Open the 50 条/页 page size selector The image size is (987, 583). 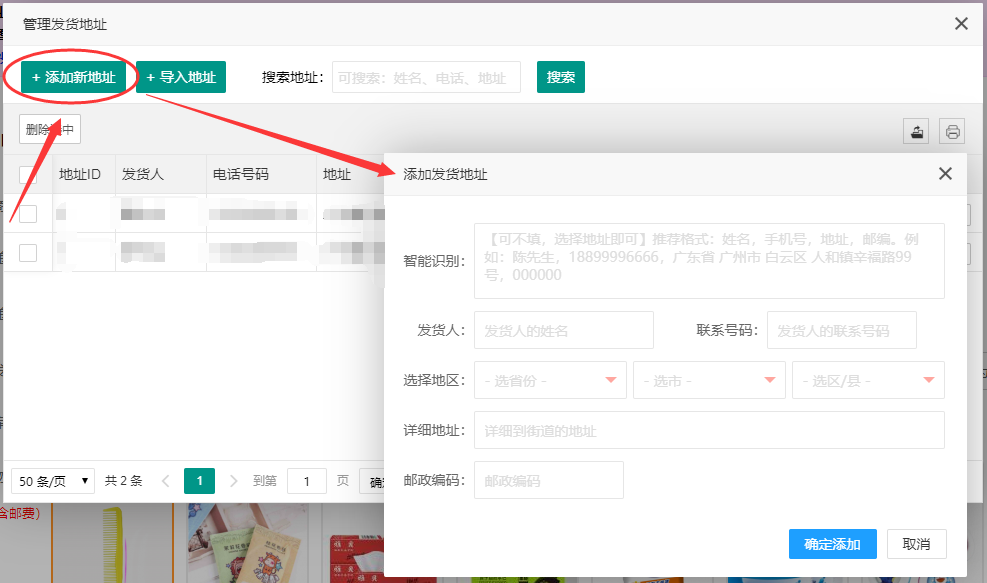54,481
